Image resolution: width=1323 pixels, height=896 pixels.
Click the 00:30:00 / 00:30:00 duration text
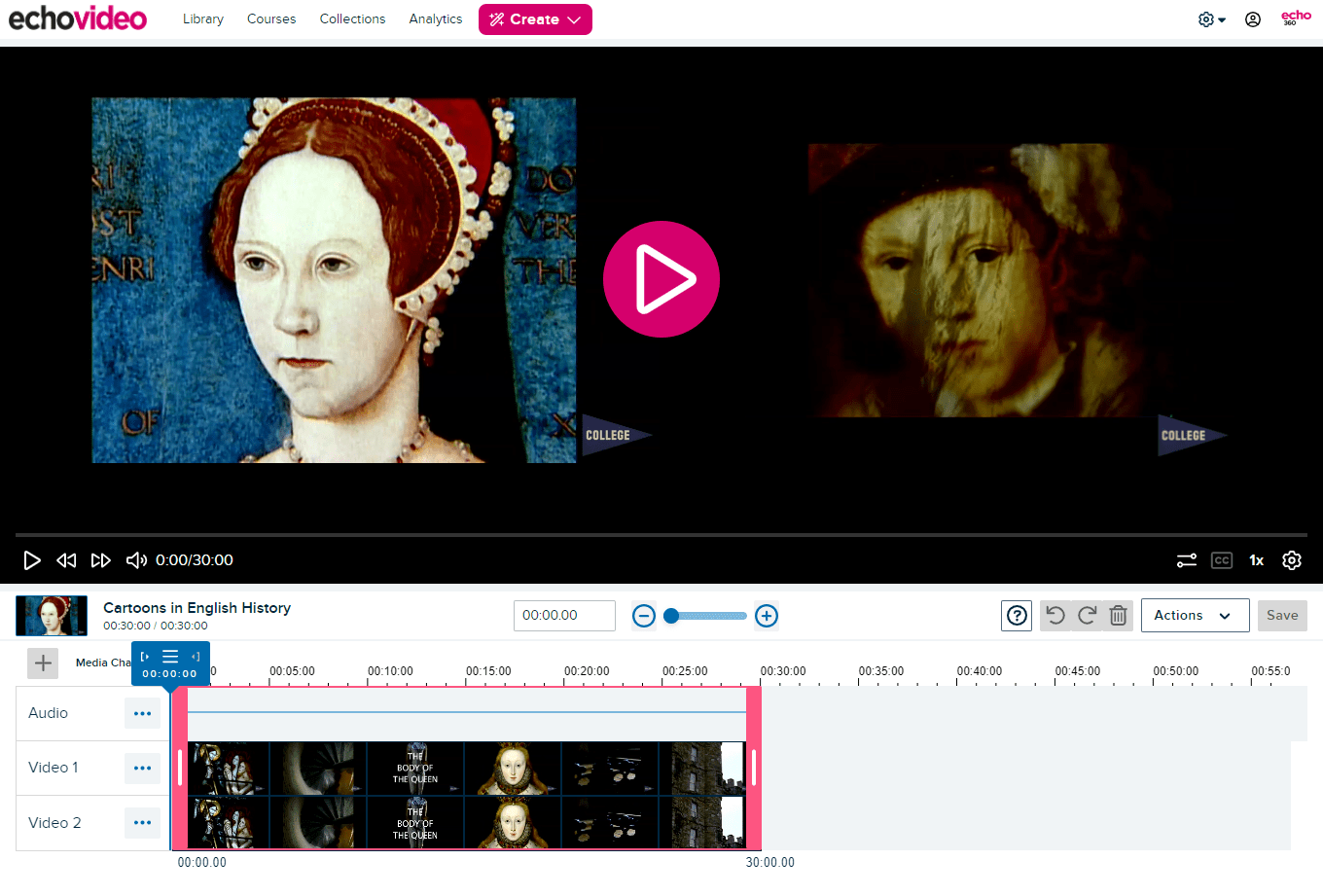click(x=156, y=626)
